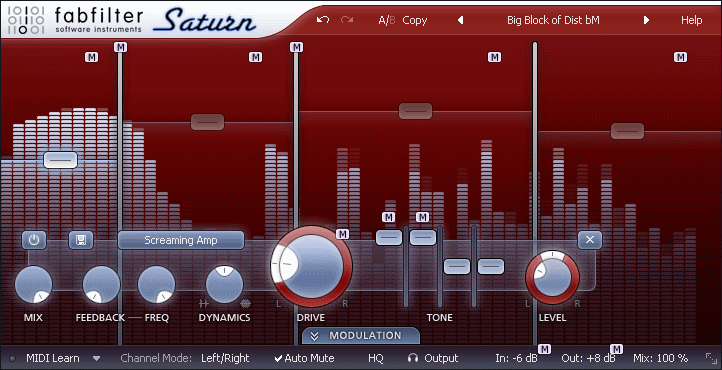The height and width of the screenshot is (370, 722).
Task: Click the M badge above first Tone slider
Action: tap(389, 217)
